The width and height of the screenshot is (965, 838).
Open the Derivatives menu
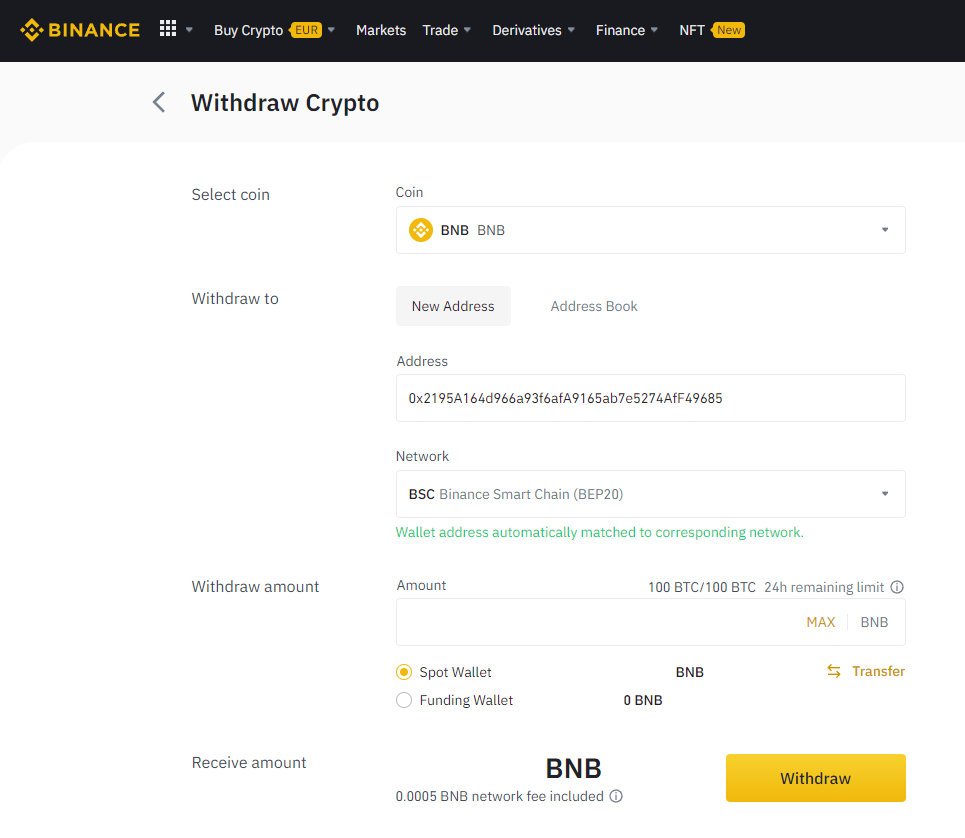[x=527, y=30]
